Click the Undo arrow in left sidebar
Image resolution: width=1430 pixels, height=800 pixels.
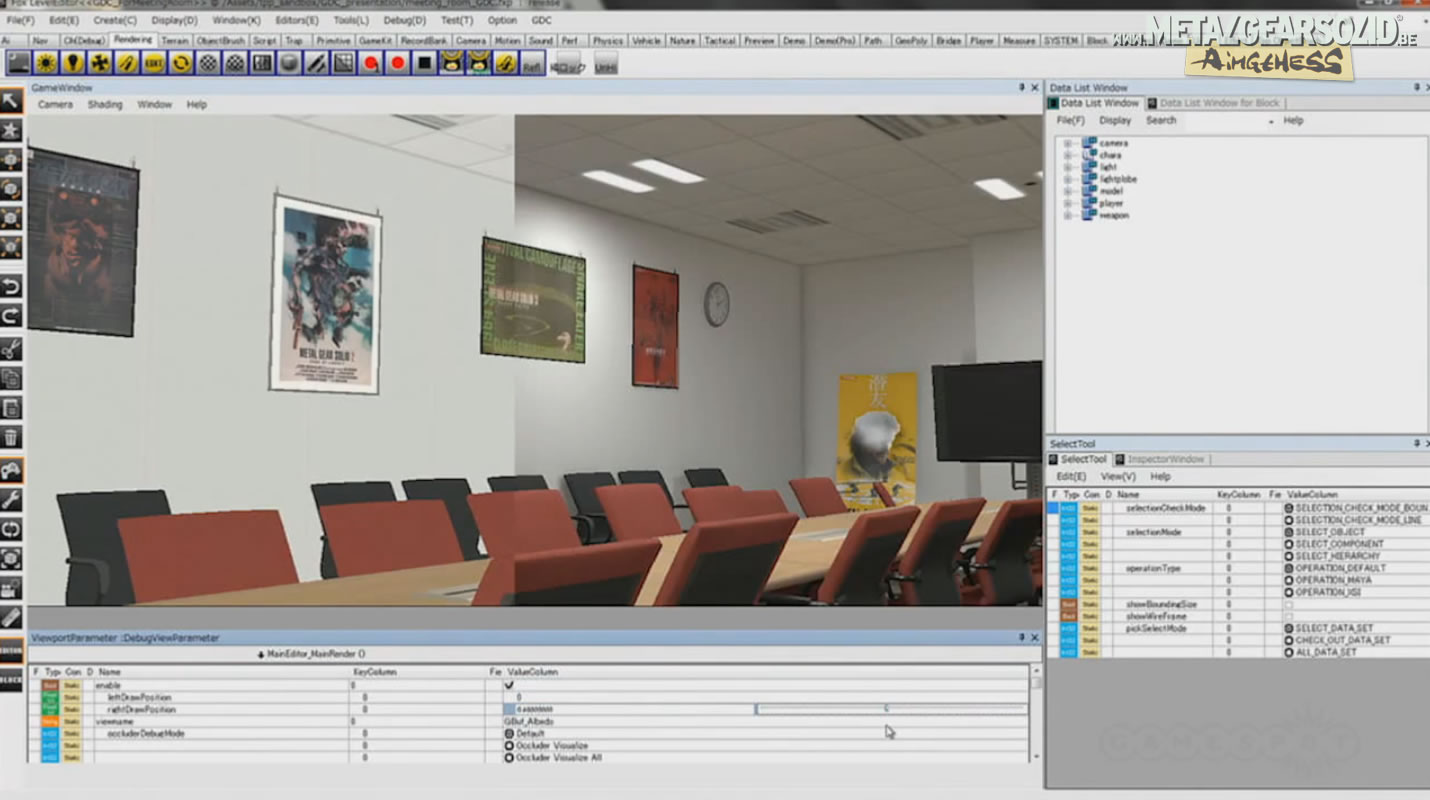[11, 288]
